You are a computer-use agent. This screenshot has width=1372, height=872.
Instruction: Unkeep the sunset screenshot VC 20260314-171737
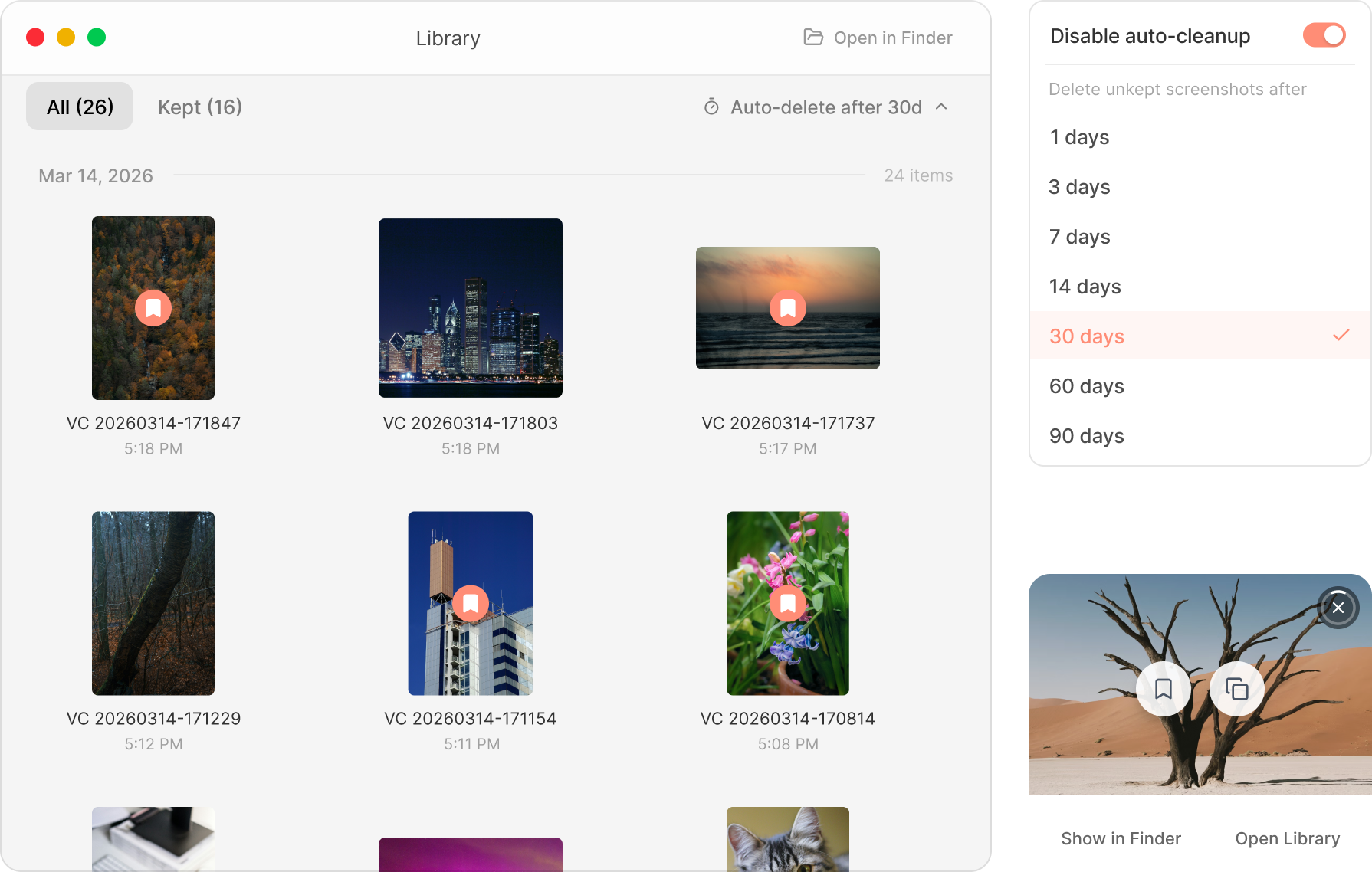pyautogui.click(x=787, y=307)
